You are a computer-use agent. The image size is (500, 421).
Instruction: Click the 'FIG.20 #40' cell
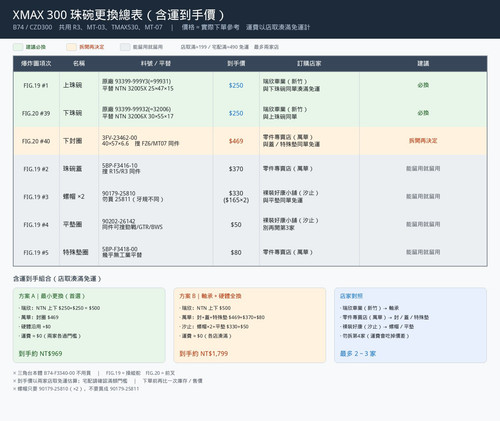36,141
